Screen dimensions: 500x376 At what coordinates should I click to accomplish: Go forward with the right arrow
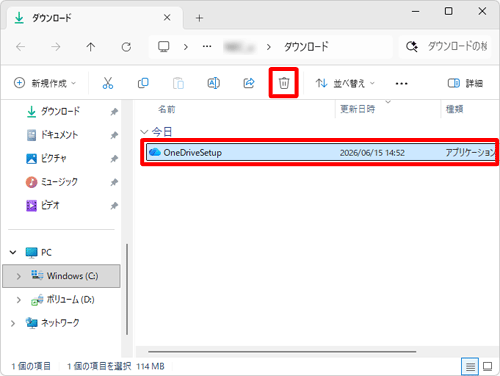tap(56, 47)
